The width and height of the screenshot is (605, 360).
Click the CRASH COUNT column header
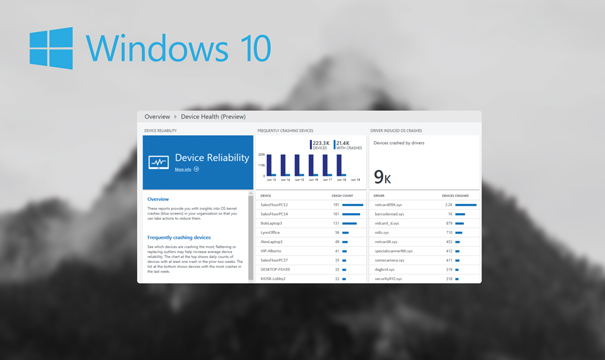click(x=342, y=196)
